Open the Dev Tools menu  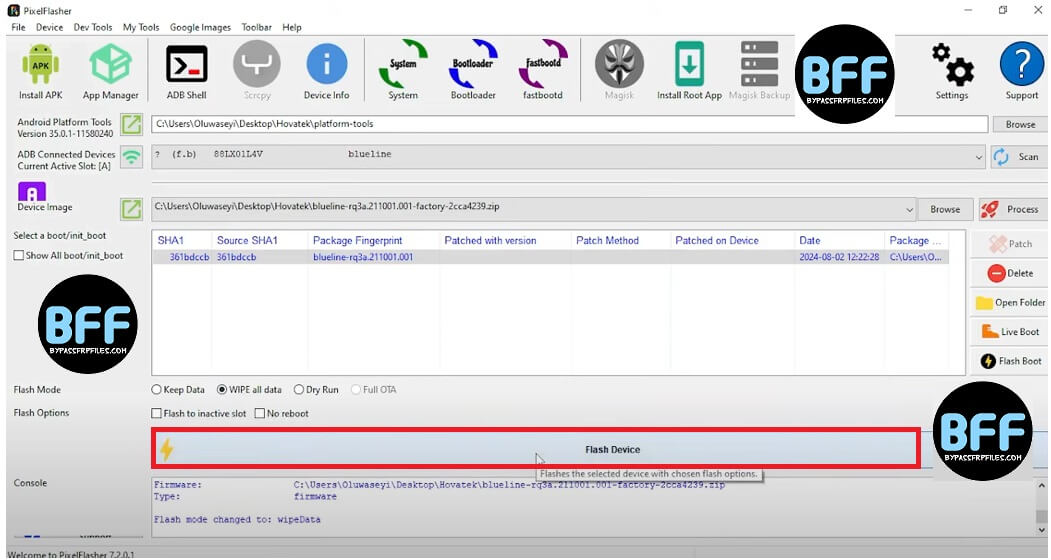[93, 27]
